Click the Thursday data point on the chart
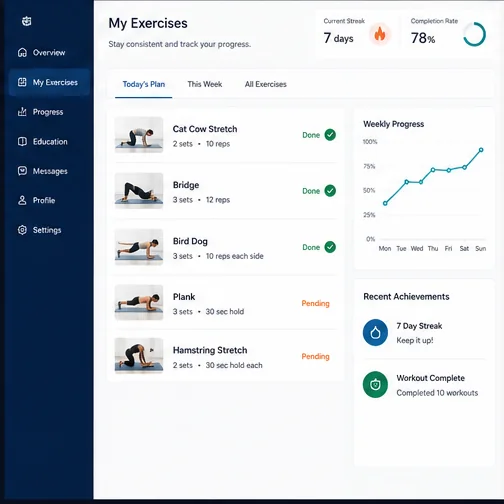 [433, 170]
